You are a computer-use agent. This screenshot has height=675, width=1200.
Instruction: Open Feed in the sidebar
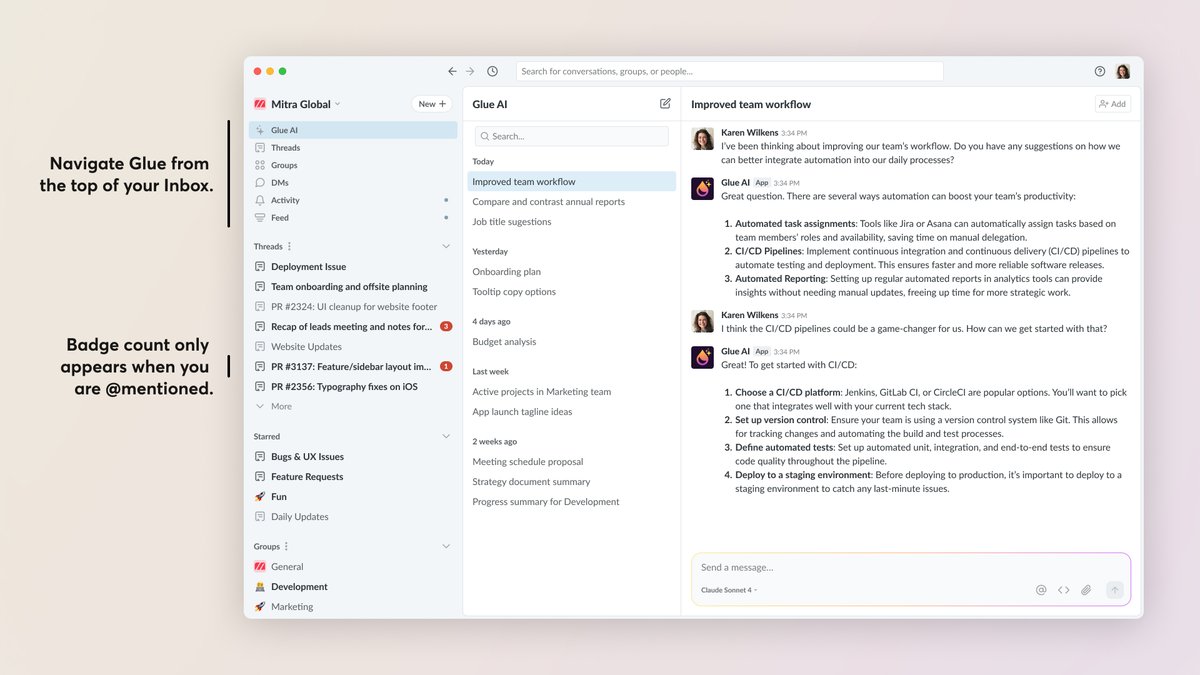click(x=353, y=218)
